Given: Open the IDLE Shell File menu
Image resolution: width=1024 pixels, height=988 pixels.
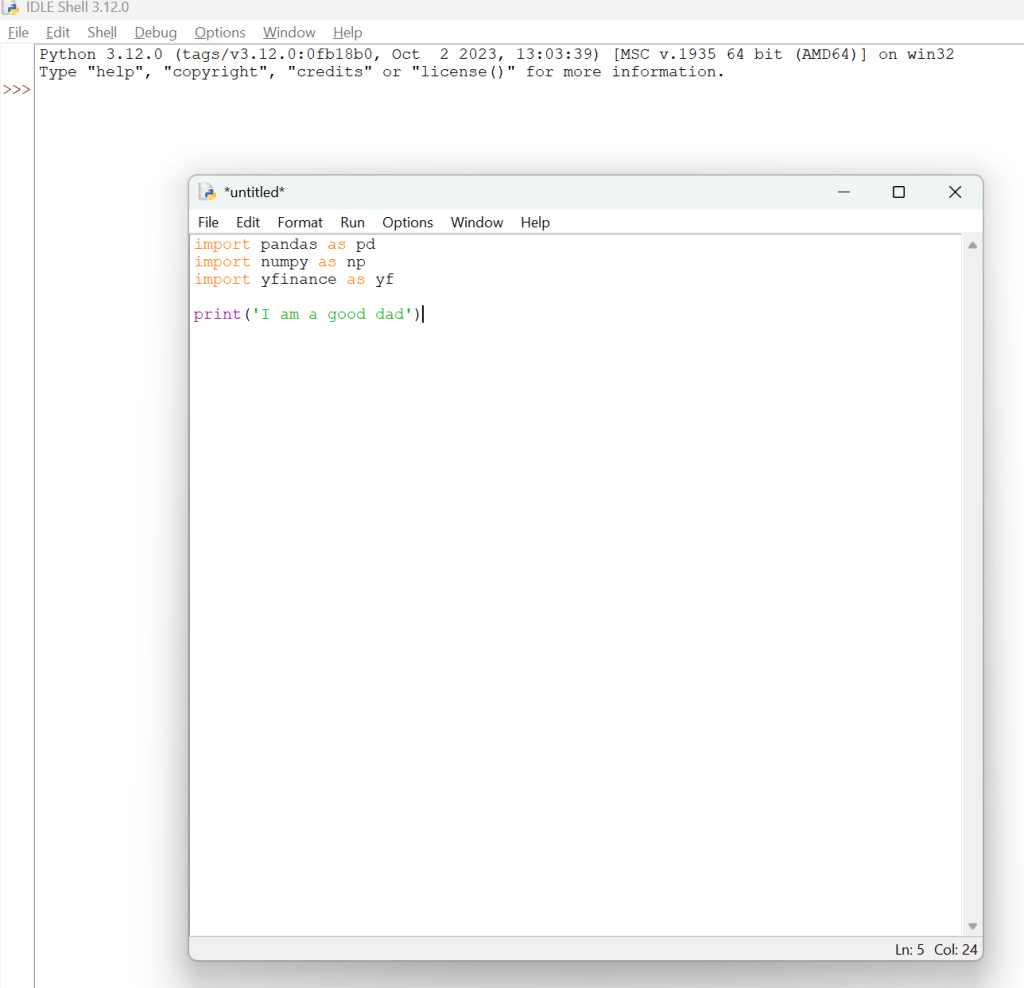Looking at the screenshot, I should [18, 33].
